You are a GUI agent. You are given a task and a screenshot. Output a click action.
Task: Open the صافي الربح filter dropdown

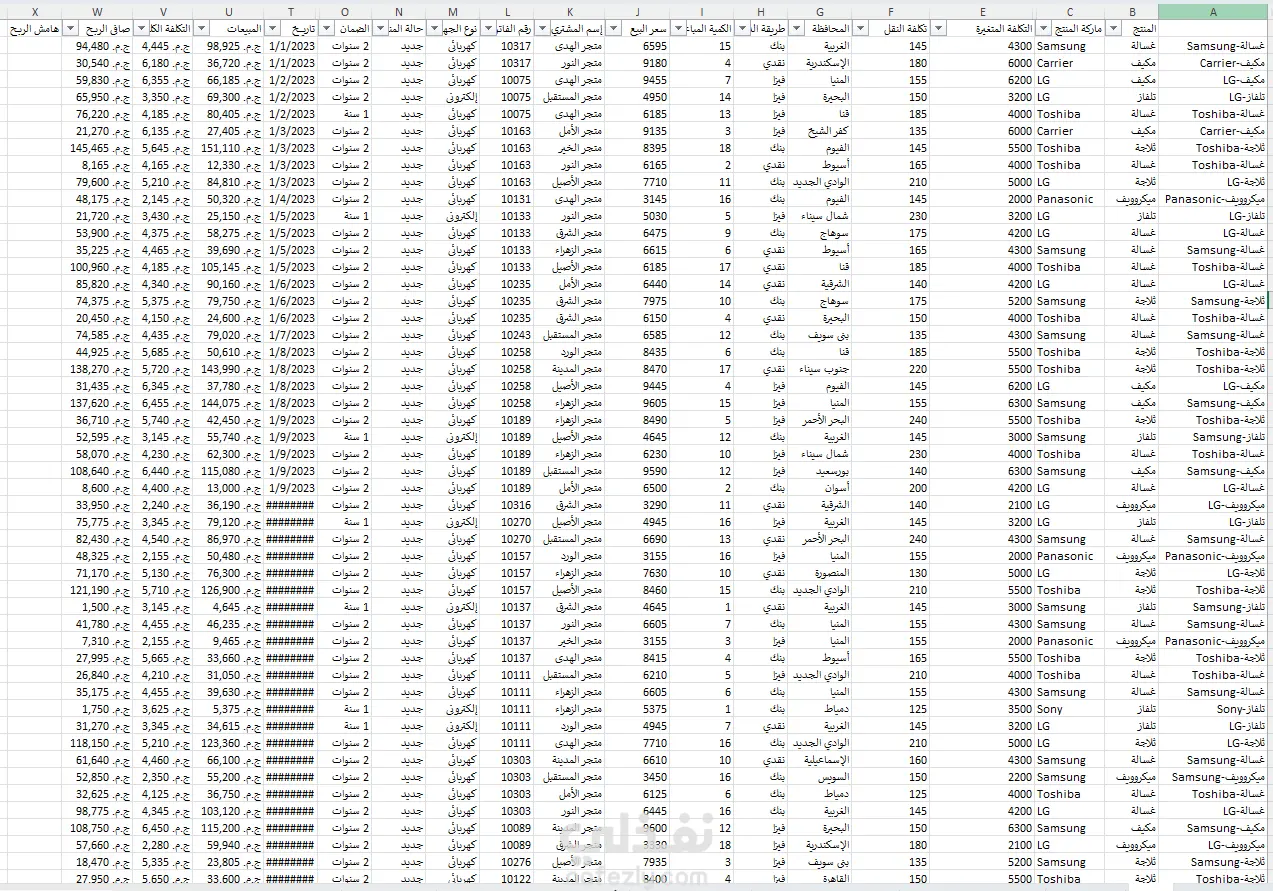click(x=70, y=29)
